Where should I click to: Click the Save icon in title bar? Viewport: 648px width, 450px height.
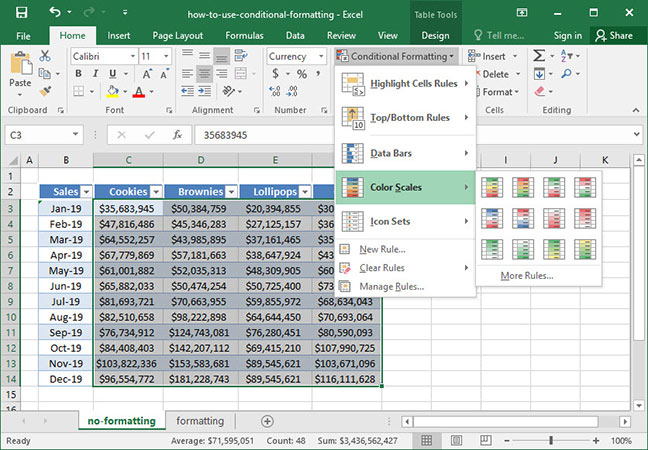21,13
